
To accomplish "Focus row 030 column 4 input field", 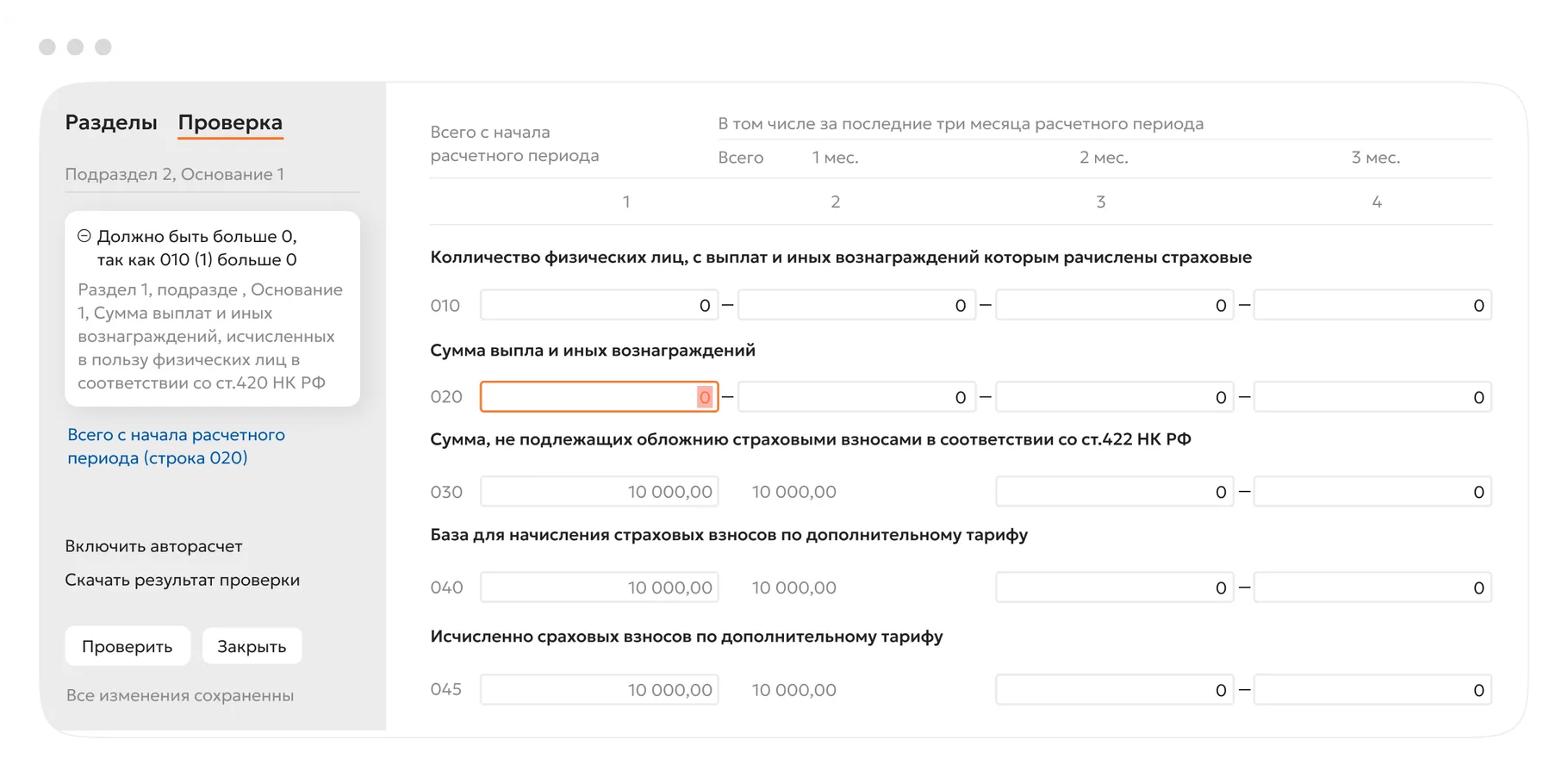I will pos(1372,492).
